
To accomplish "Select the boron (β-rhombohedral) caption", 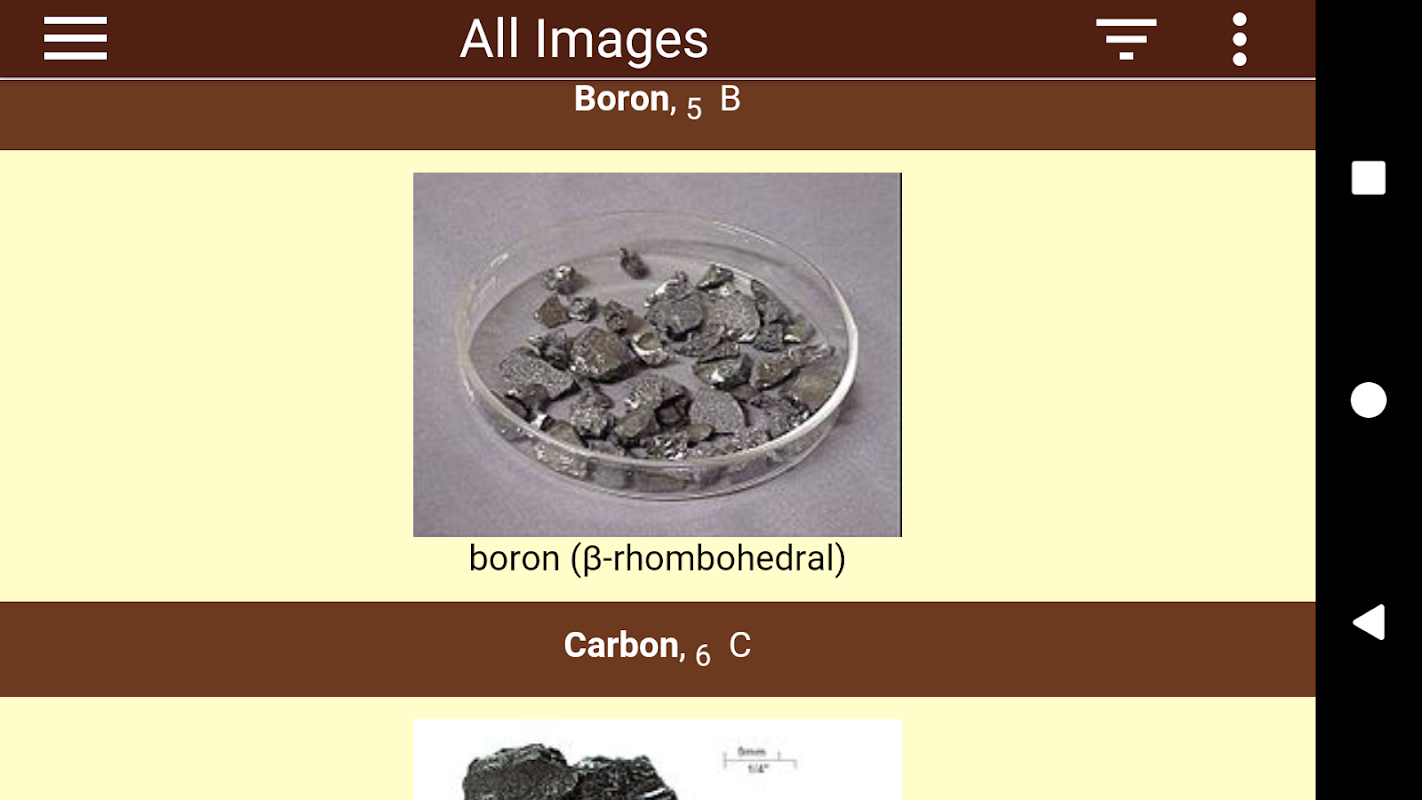I will (x=657, y=558).
